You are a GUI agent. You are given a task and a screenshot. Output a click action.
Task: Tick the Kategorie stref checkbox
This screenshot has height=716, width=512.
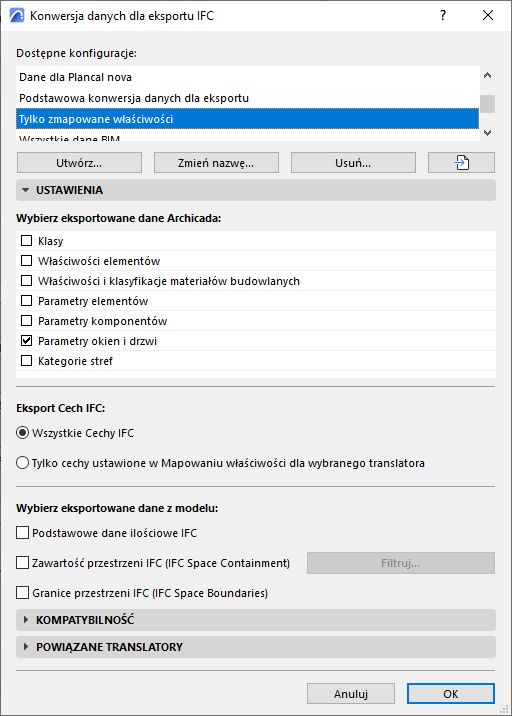coord(27,361)
